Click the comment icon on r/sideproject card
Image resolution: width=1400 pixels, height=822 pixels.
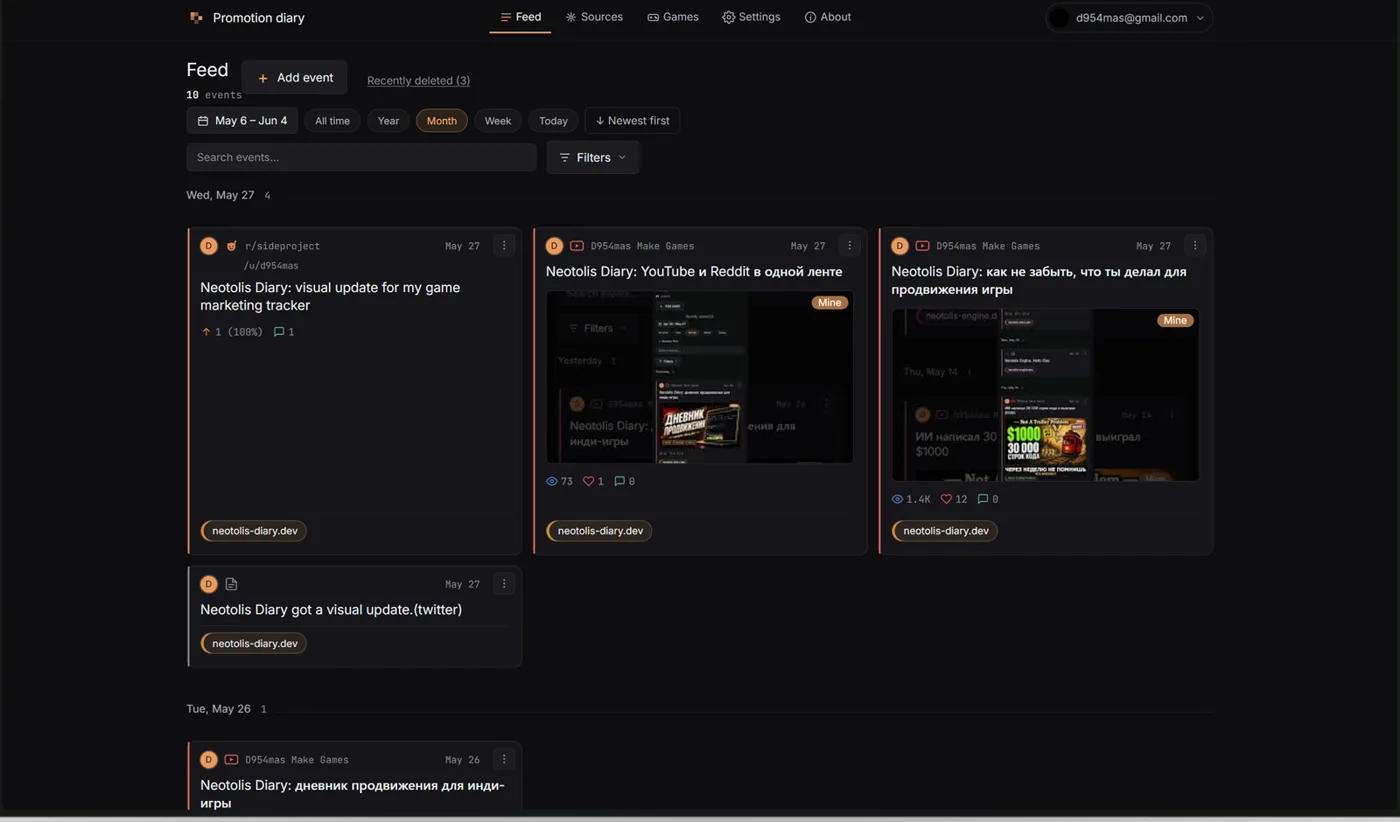[x=279, y=332]
